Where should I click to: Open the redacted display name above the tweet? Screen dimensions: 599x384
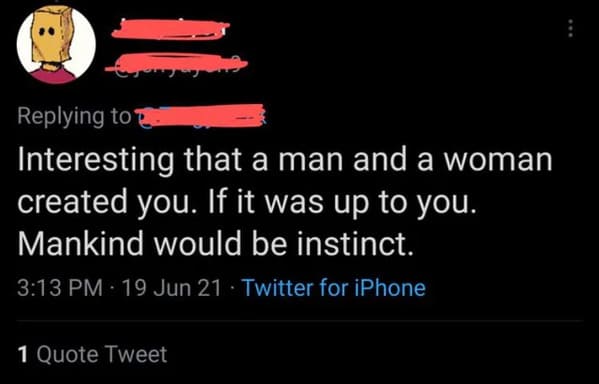171,29
